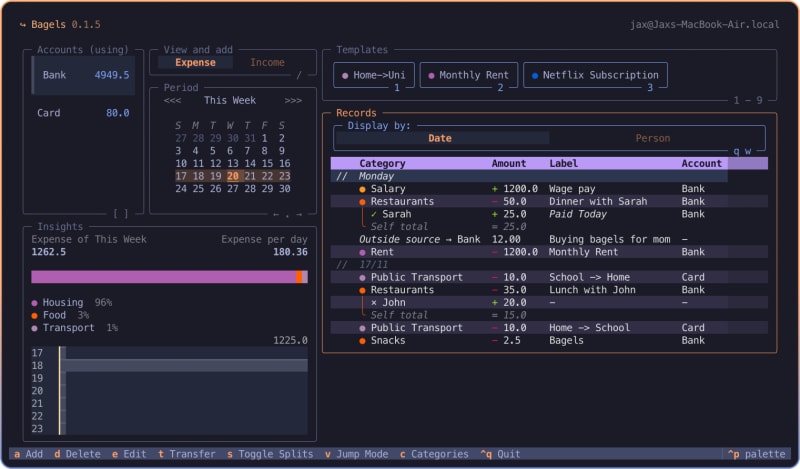
Task: Go to previous period with <<< arrow
Action: [172, 100]
